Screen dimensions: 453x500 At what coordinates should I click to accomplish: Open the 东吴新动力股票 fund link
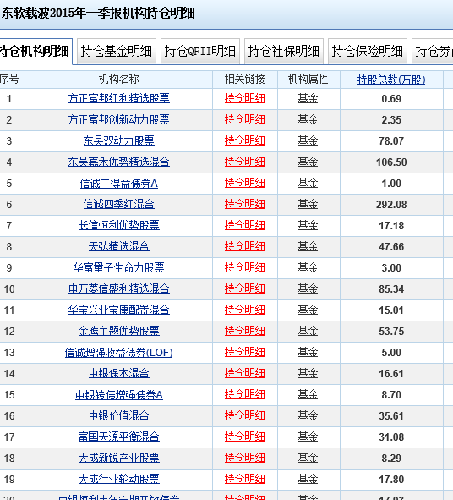(119, 141)
